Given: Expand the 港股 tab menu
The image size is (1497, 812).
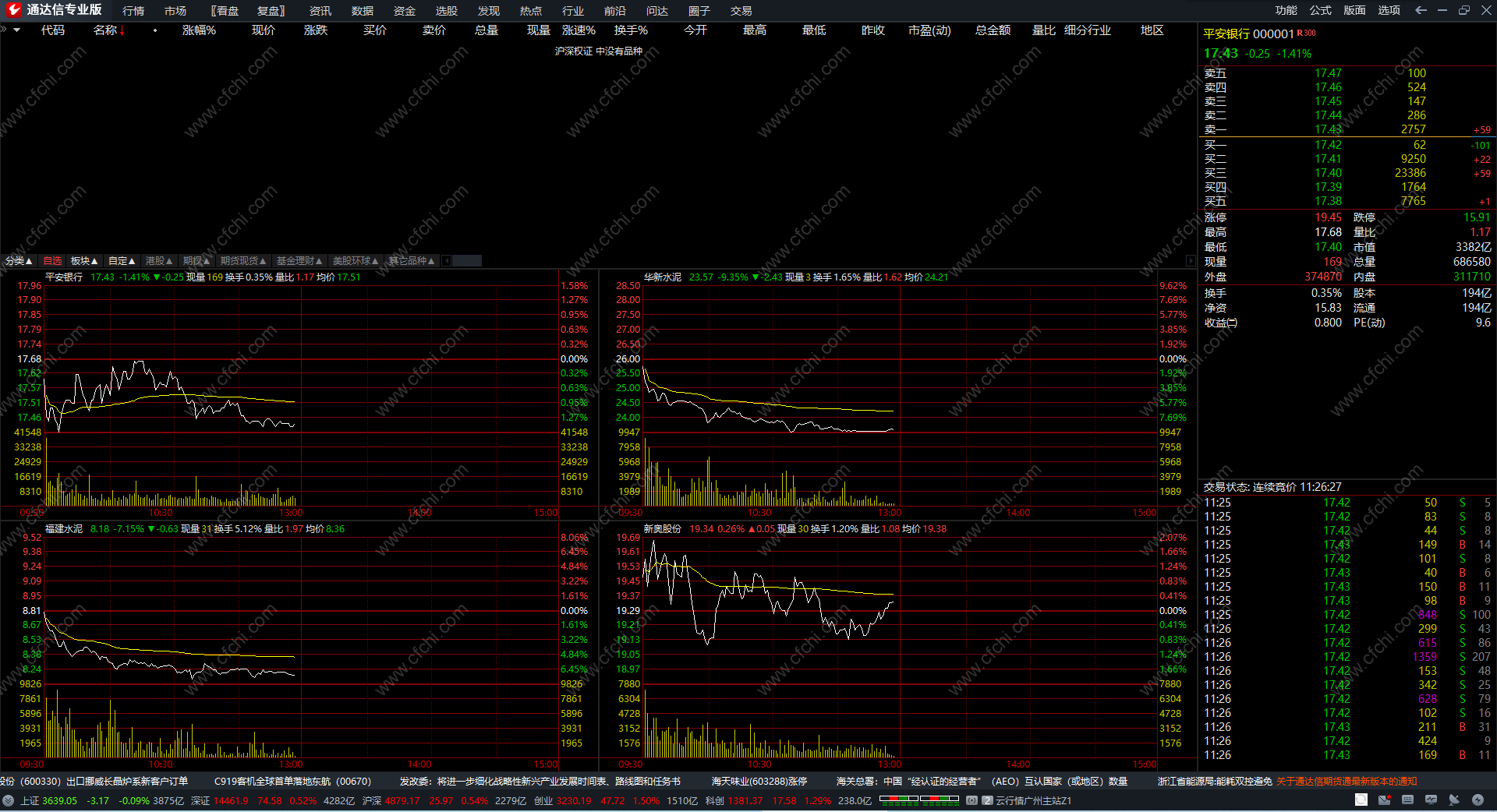Looking at the screenshot, I should (159, 260).
